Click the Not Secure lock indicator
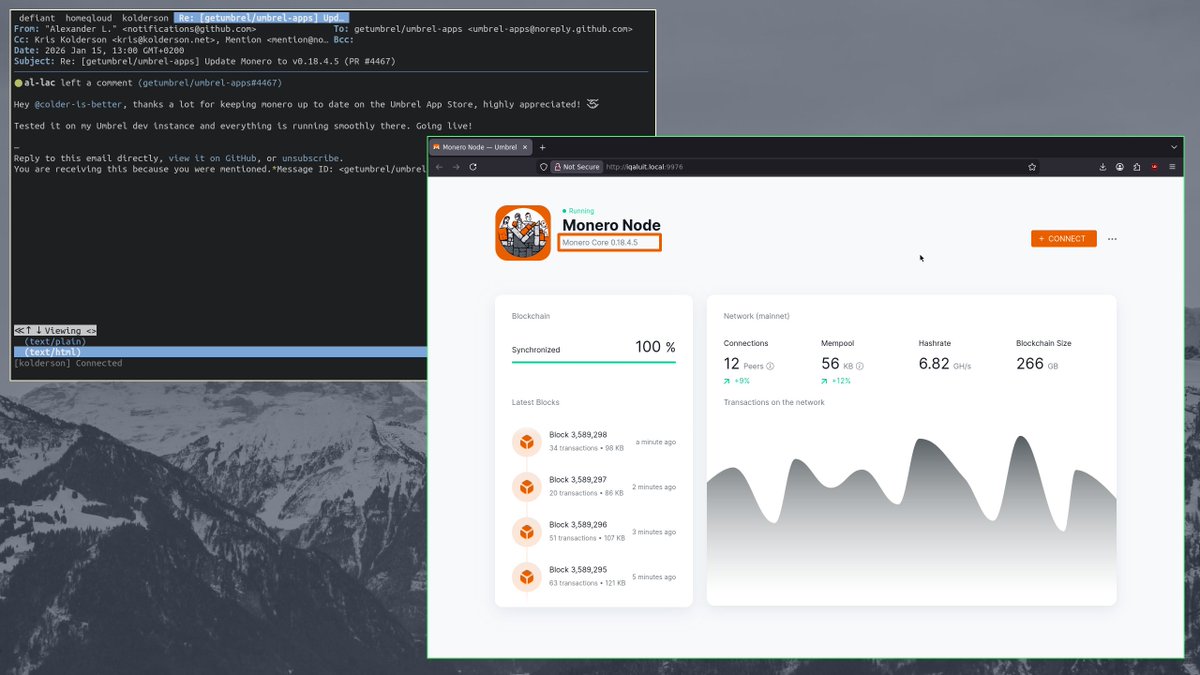This screenshot has width=1200, height=675. 577,167
